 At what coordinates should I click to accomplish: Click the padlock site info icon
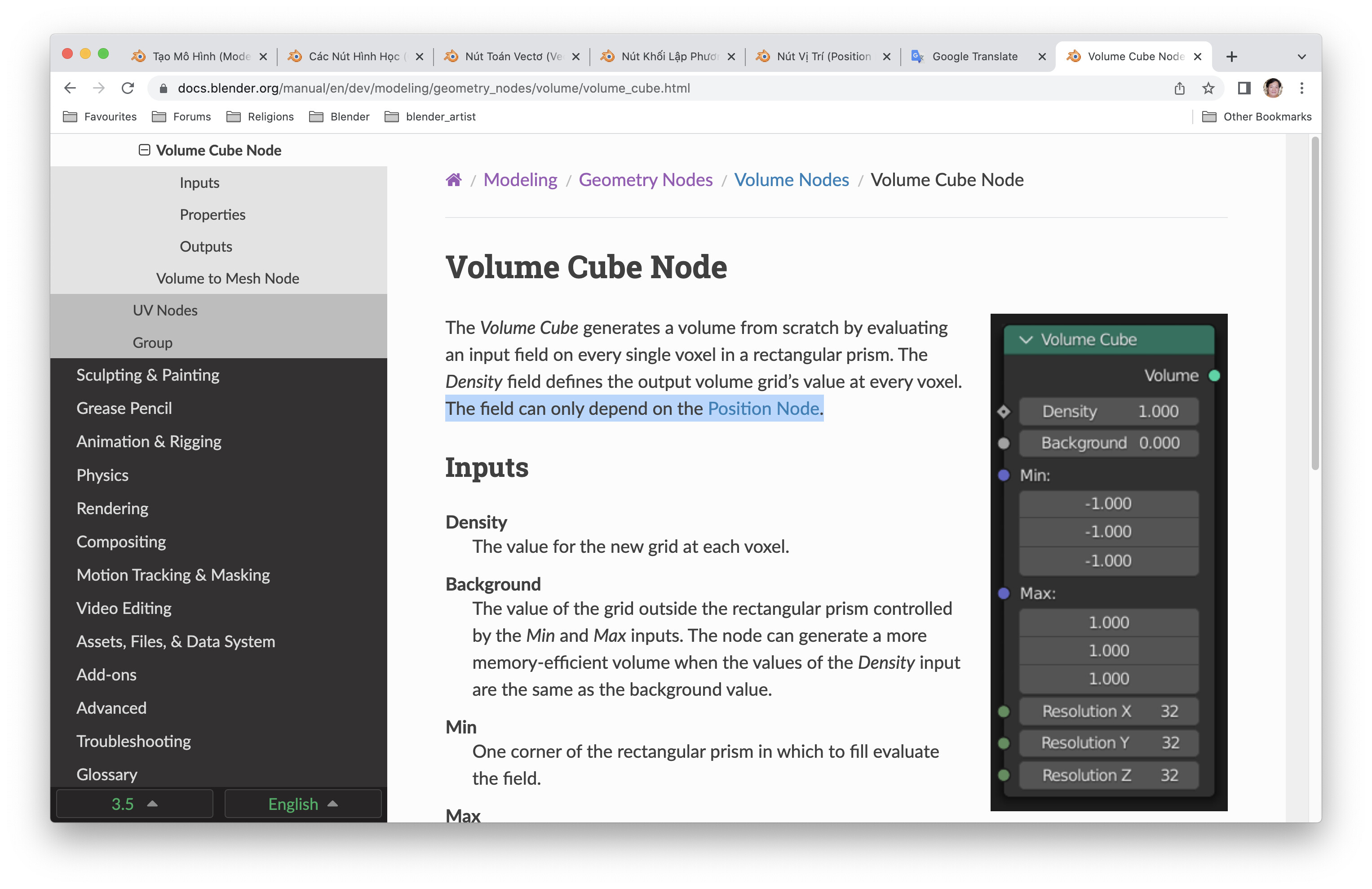(x=163, y=88)
